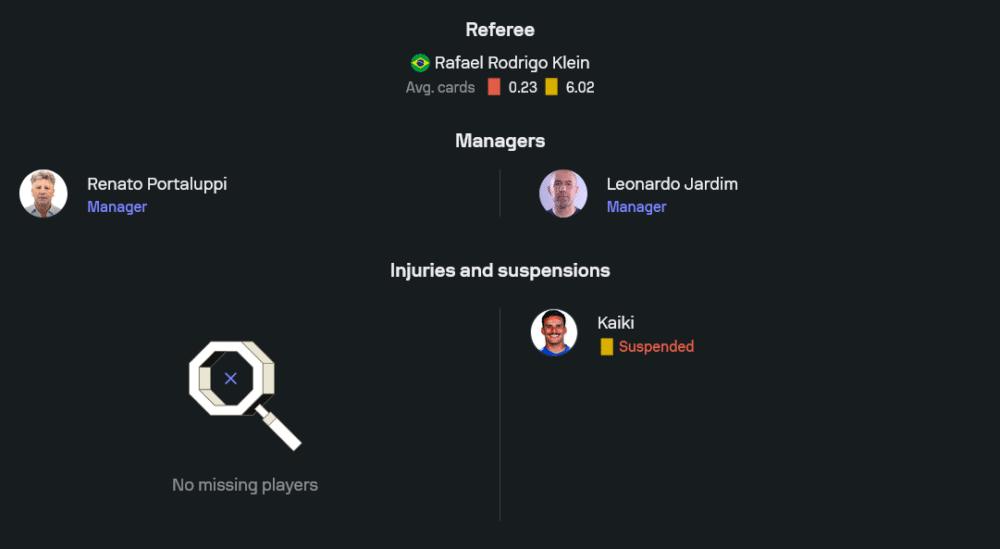Go to the Leonardo Jardim name link
The height and width of the screenshot is (549, 1000).
pyautogui.click(x=672, y=184)
